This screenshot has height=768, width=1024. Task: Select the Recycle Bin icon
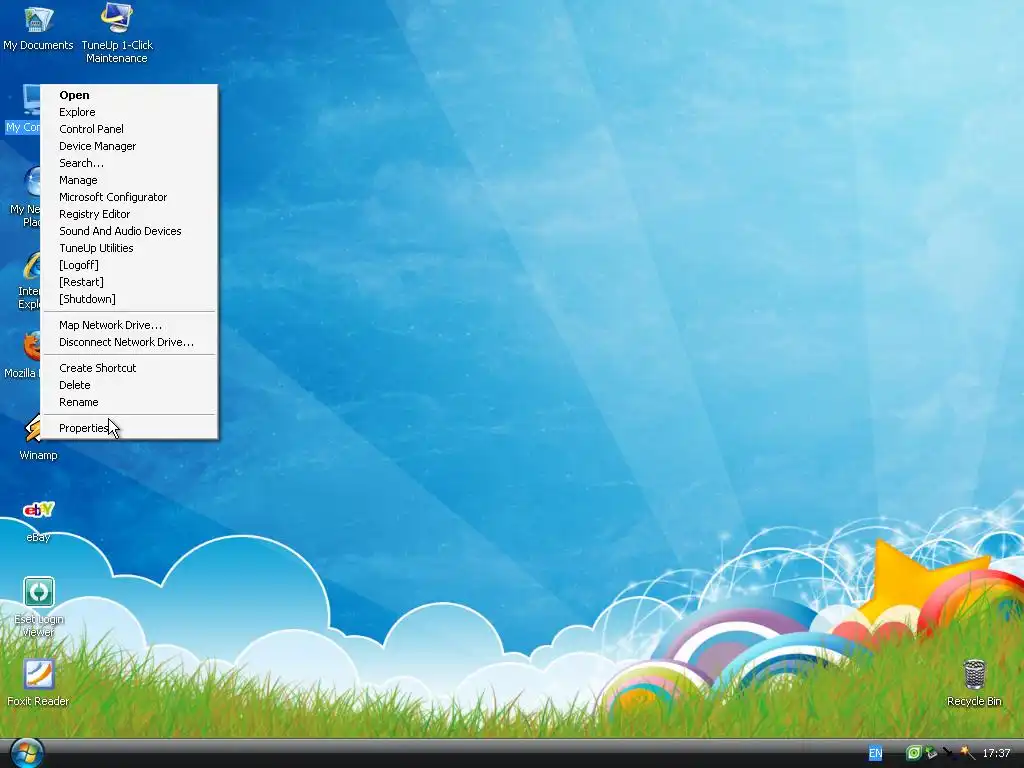pyautogui.click(x=974, y=682)
